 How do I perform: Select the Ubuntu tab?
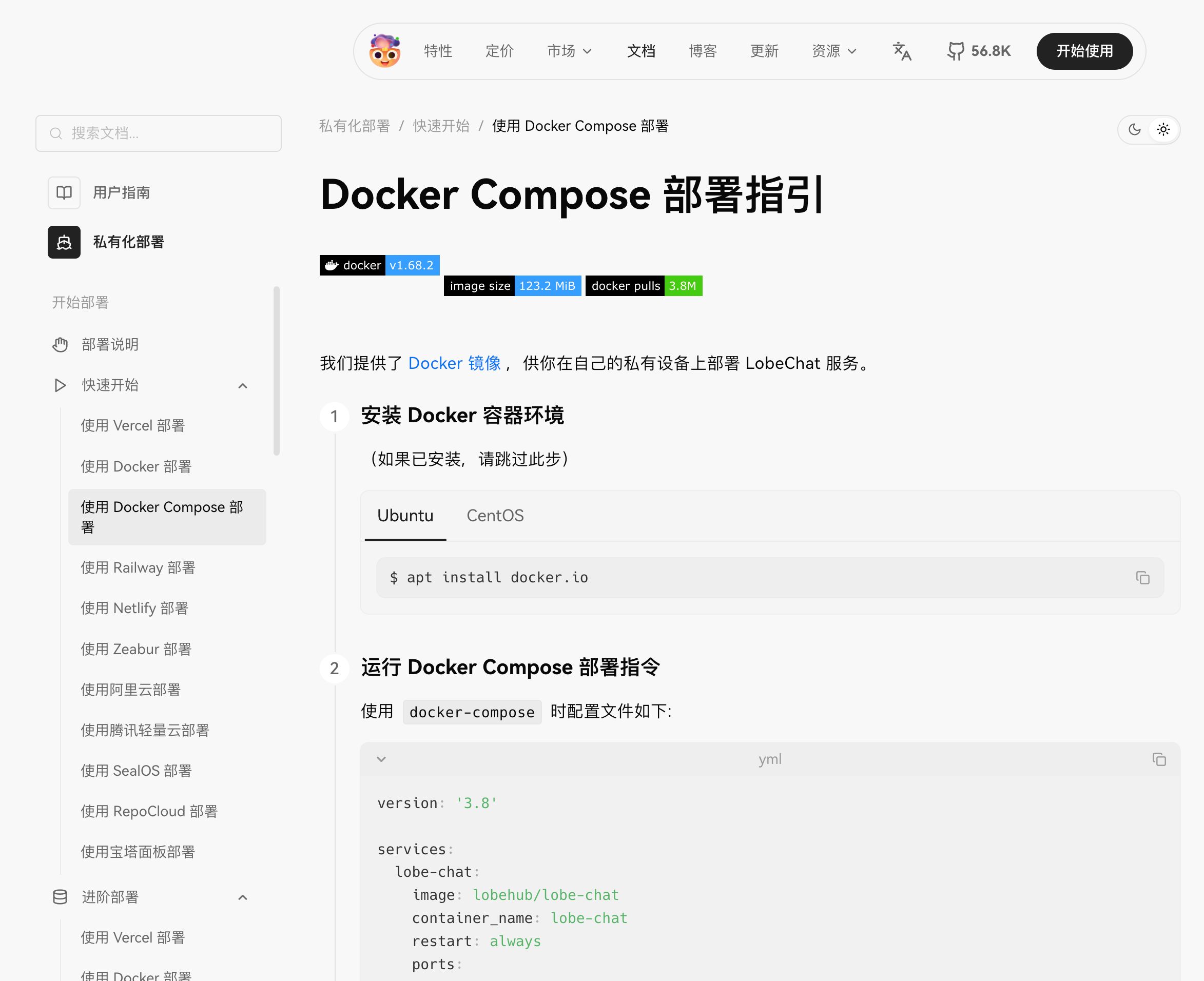[405, 515]
